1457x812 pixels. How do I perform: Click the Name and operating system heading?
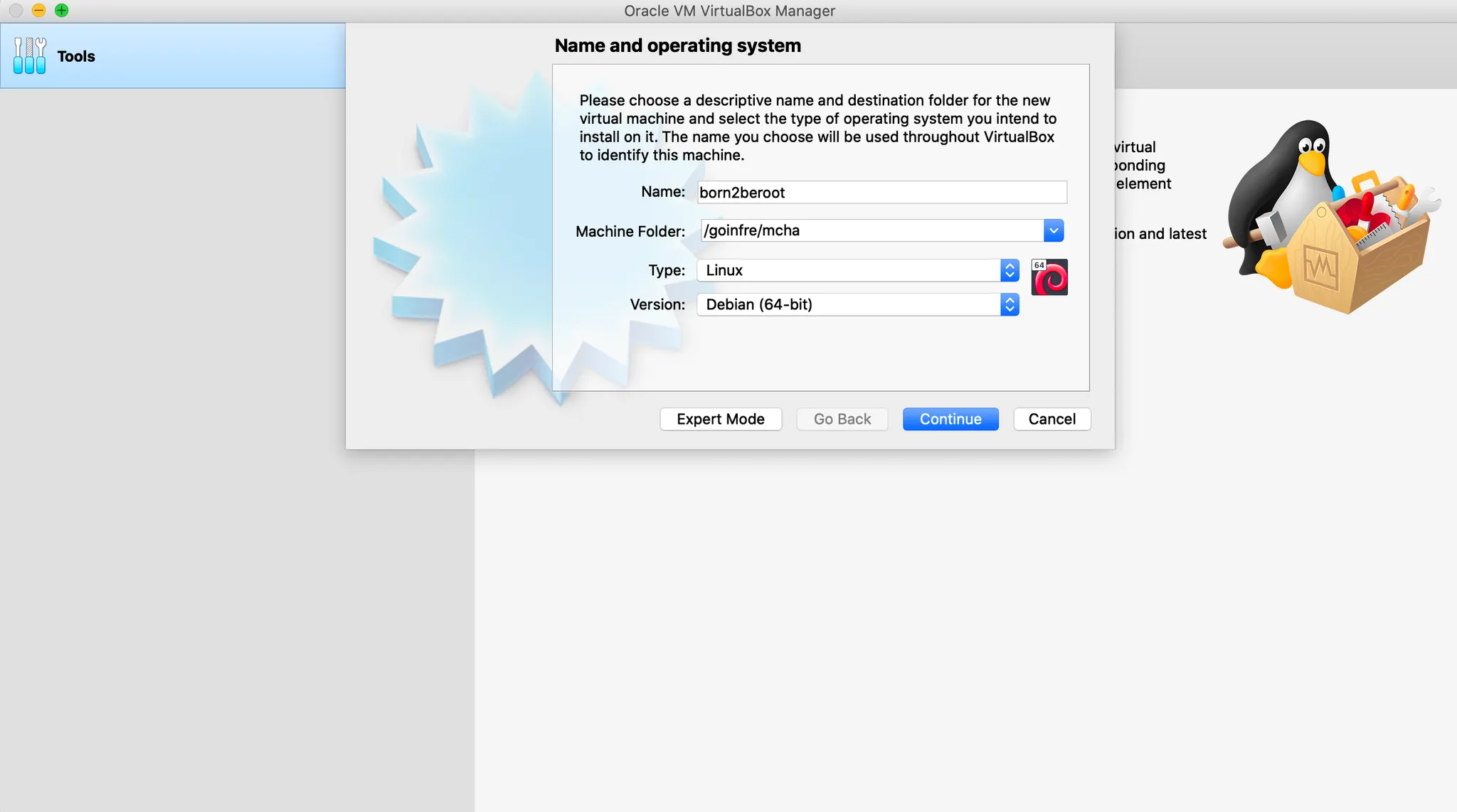tap(677, 46)
